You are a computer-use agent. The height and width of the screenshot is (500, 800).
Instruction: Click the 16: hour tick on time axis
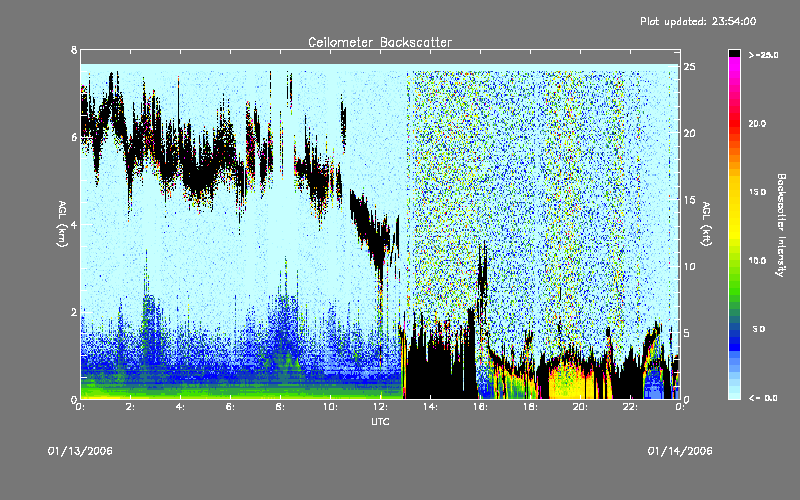(480, 407)
